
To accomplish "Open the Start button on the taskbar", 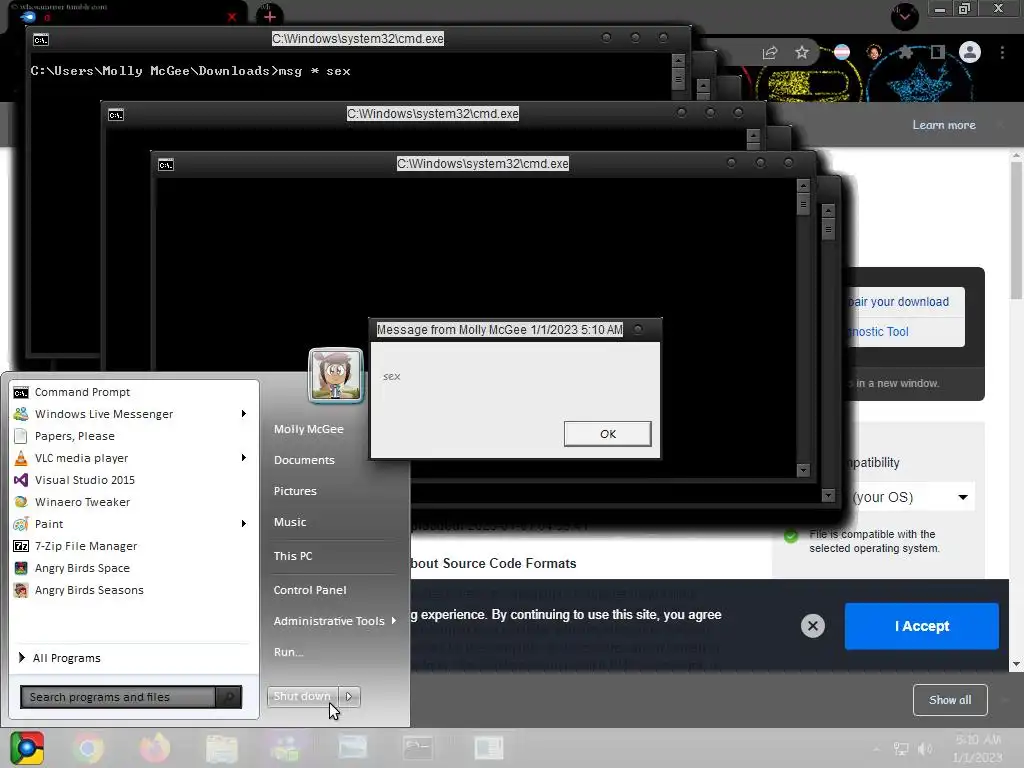I will (27, 748).
